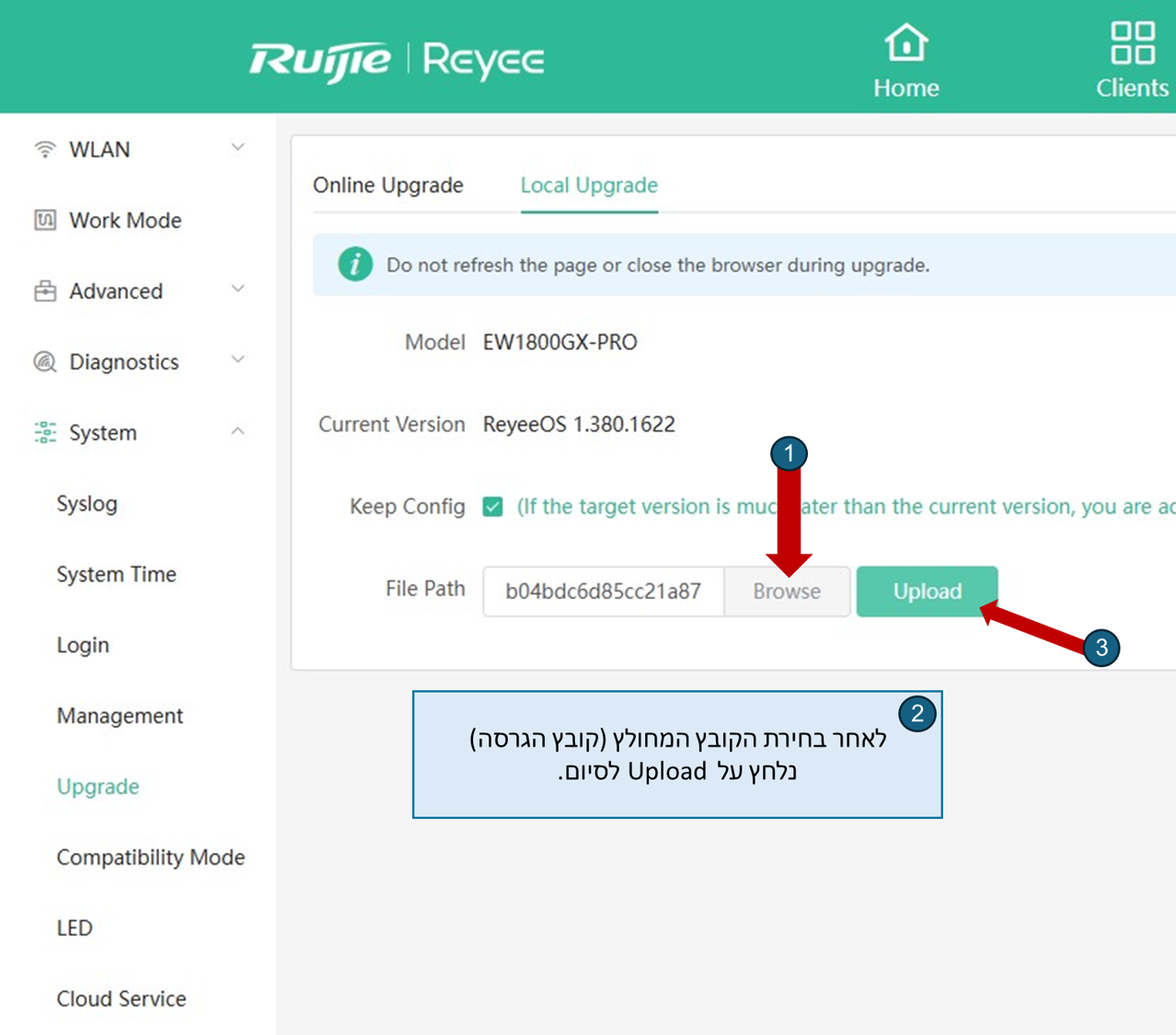Click the Browse button
Image resolution: width=1176 pixels, height=1035 pixels.
tap(787, 592)
